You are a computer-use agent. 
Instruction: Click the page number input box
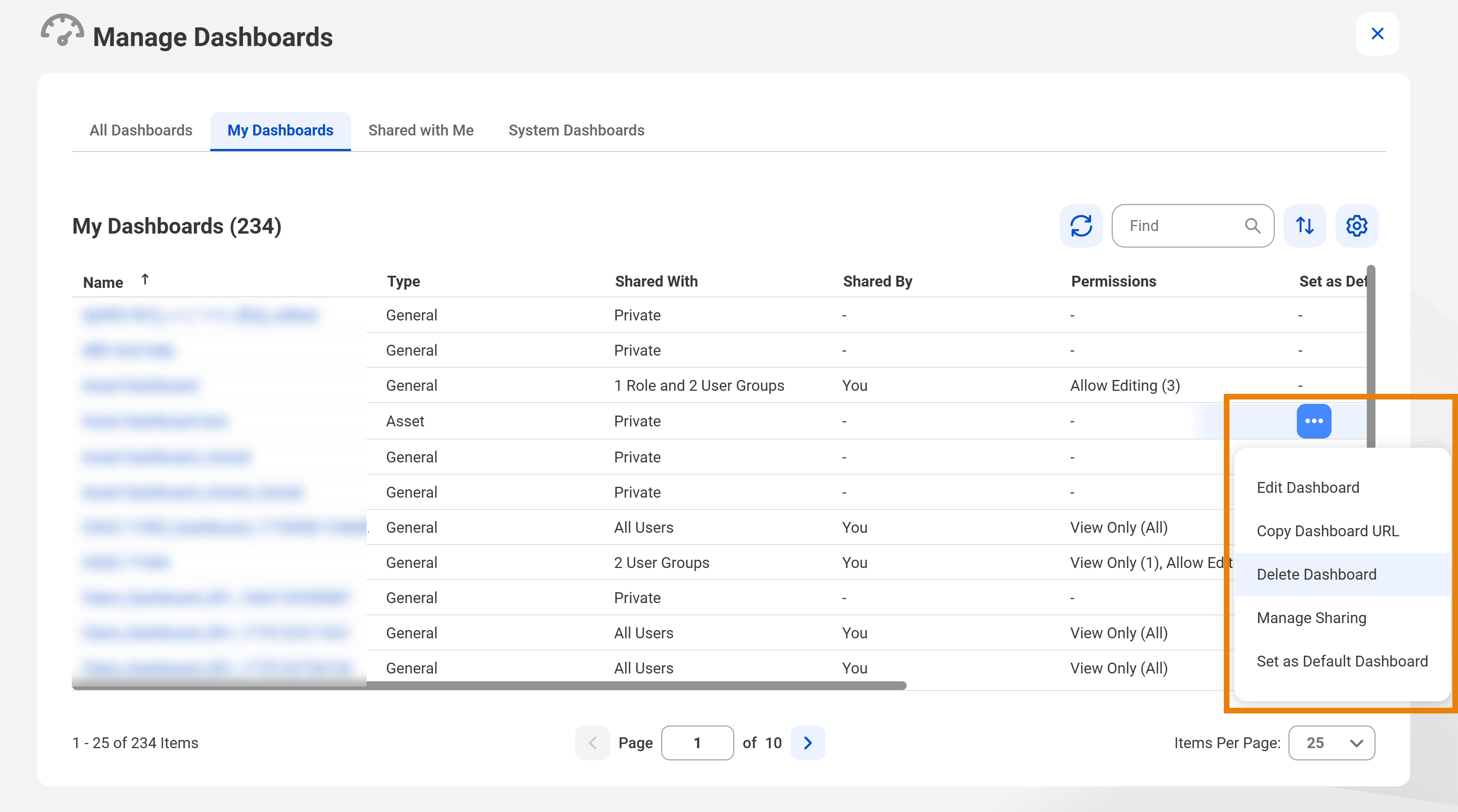tap(697, 743)
